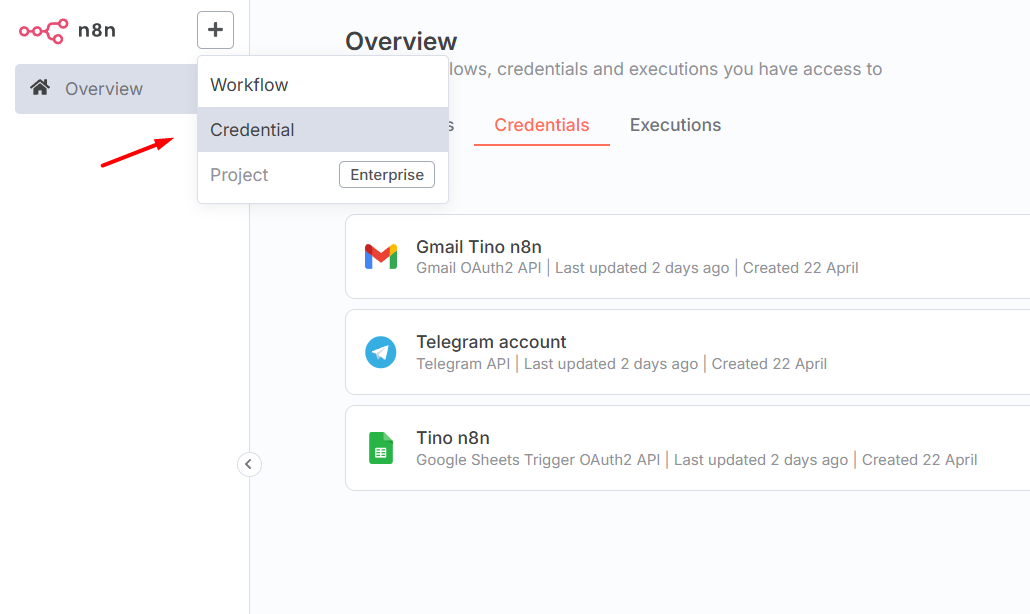Screen dimensions: 1030x614
Task: Click the n8n logo icon
Action: pyautogui.click(x=43, y=31)
